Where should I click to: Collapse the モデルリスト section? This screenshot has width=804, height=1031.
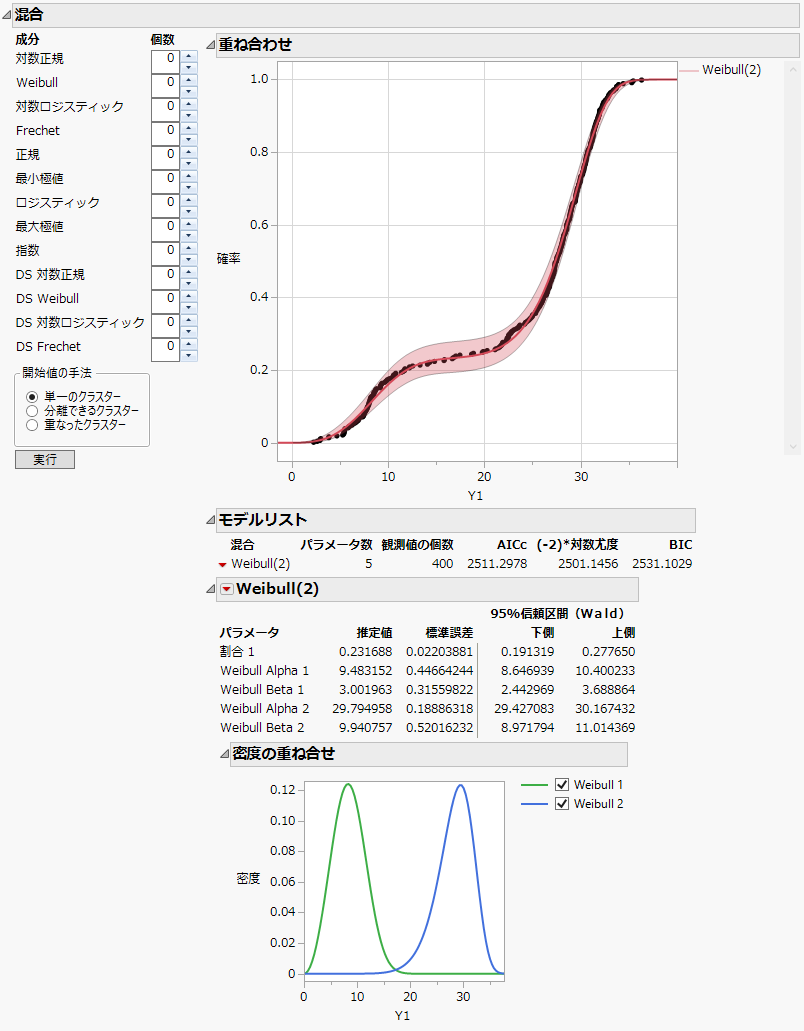tap(212, 520)
